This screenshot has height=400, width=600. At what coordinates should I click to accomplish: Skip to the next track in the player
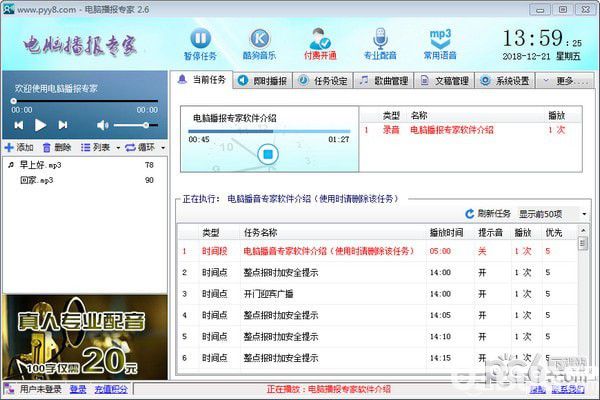63,125
